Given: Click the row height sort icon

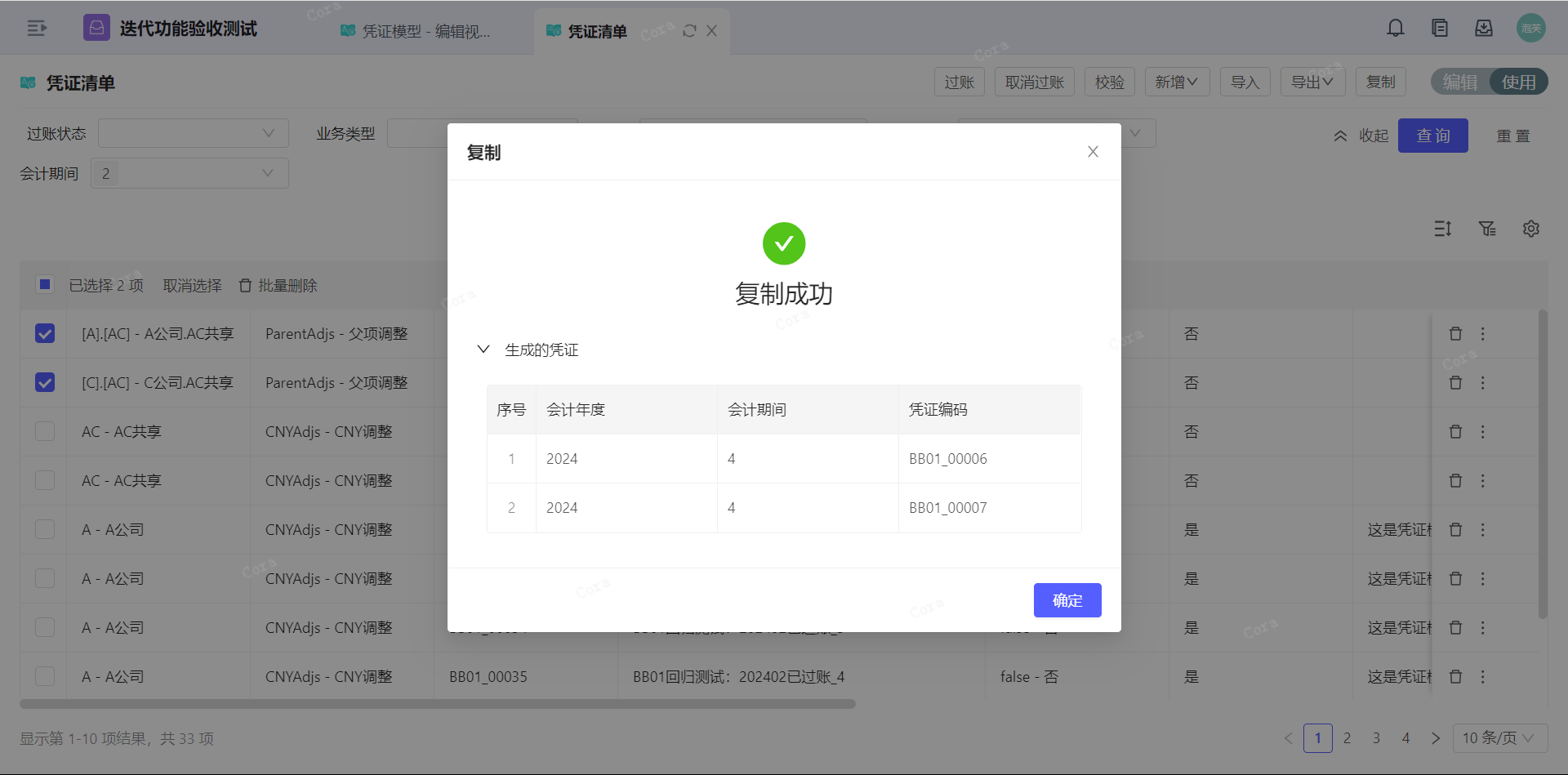Looking at the screenshot, I should pos(1443,229).
